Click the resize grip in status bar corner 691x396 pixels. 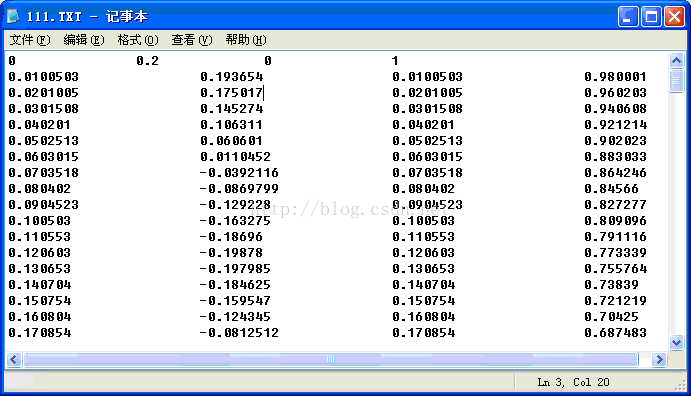coord(681,385)
